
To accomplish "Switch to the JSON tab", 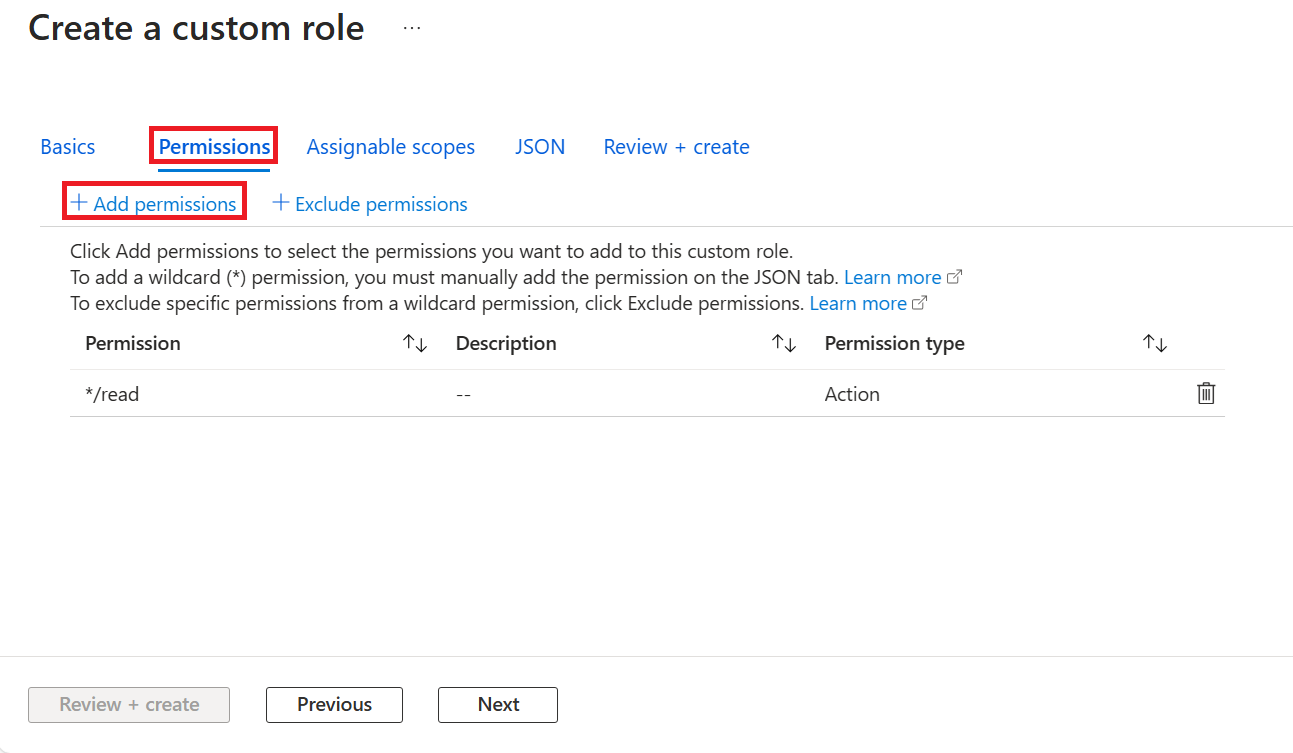I will point(540,146).
